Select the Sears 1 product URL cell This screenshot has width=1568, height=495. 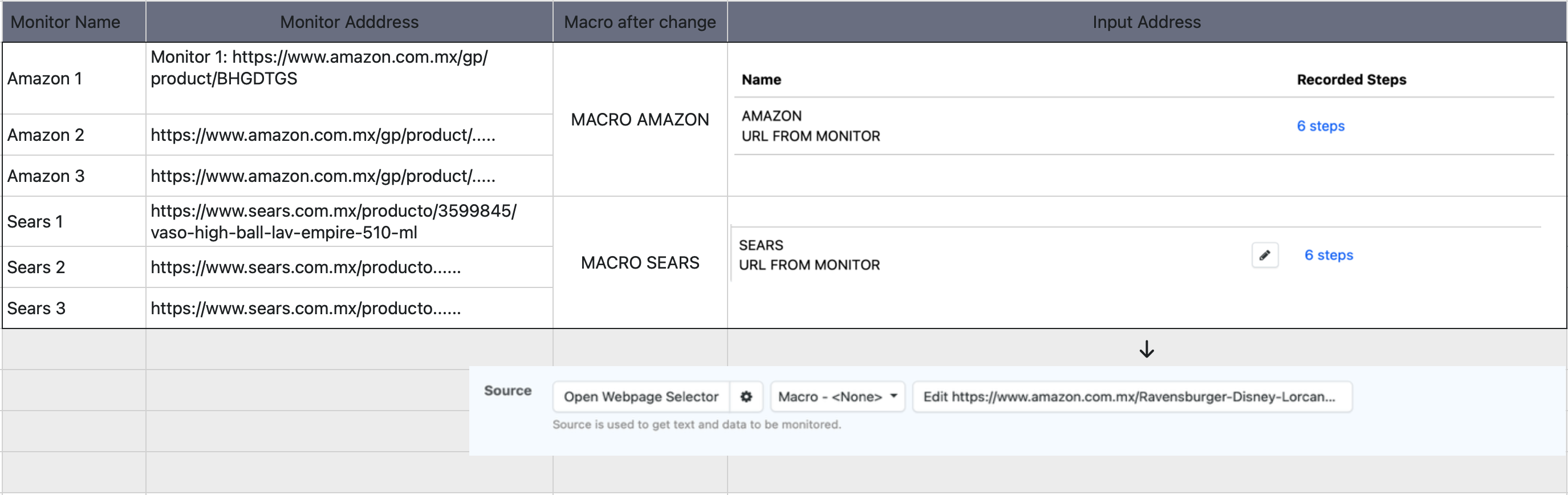coord(350,222)
